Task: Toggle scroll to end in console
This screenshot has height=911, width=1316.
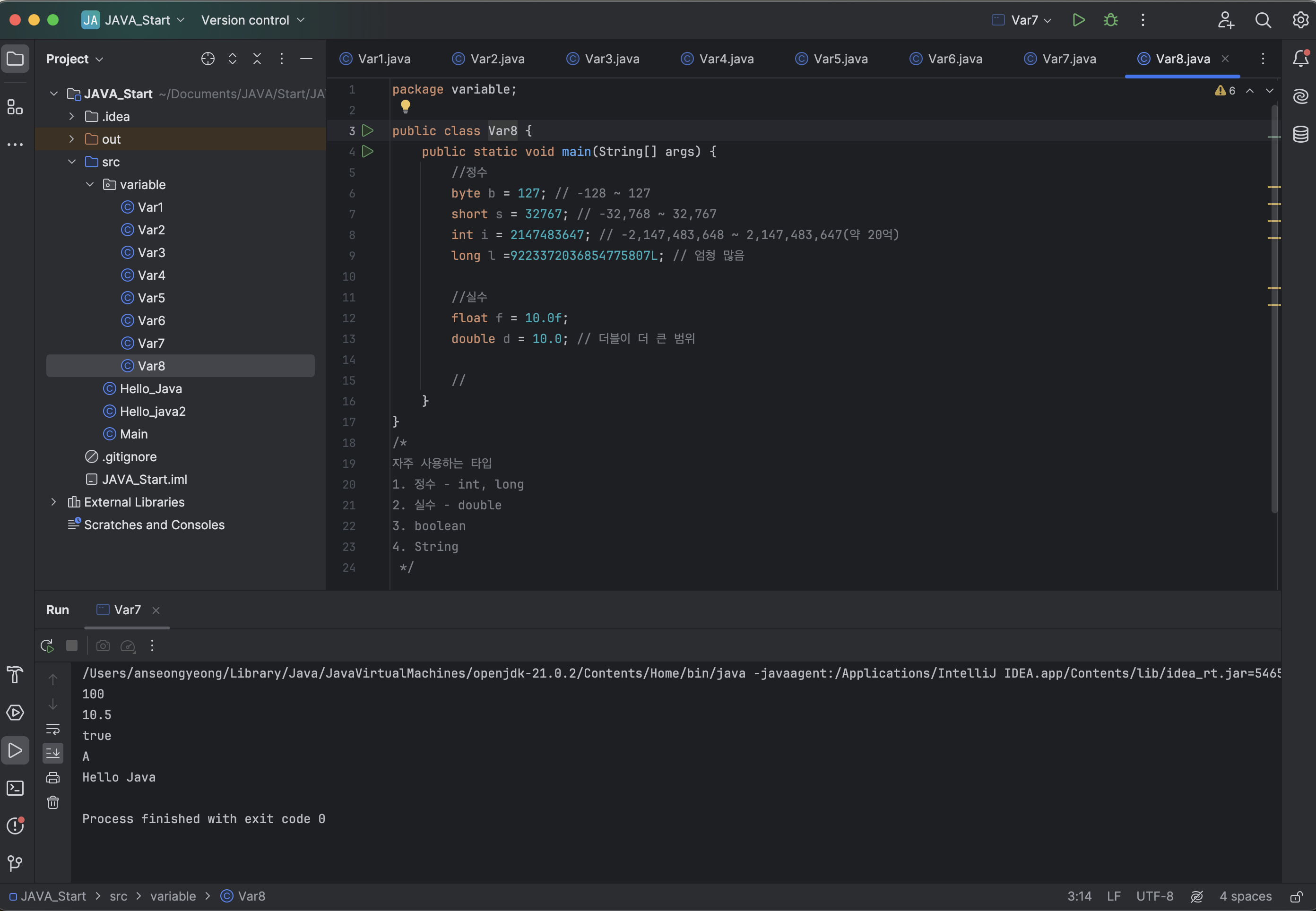Action: (x=53, y=753)
